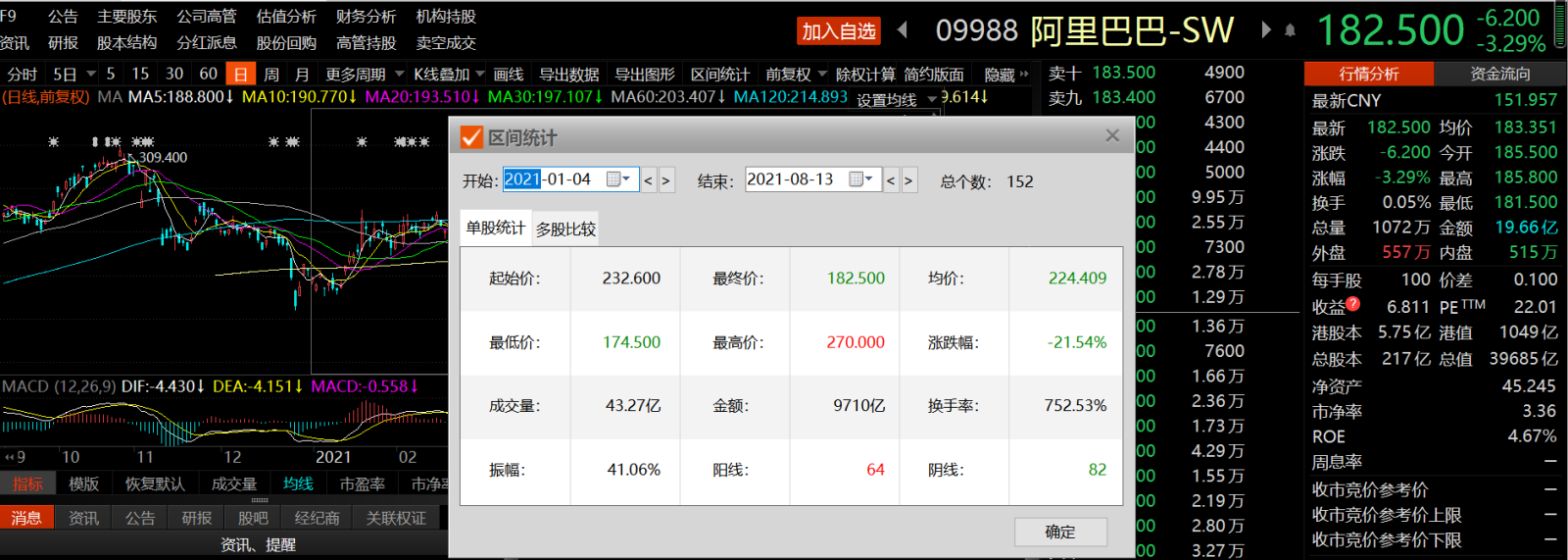Click the 区间统计 dialog checkmark icon
The image size is (1568, 560).
pos(471,137)
